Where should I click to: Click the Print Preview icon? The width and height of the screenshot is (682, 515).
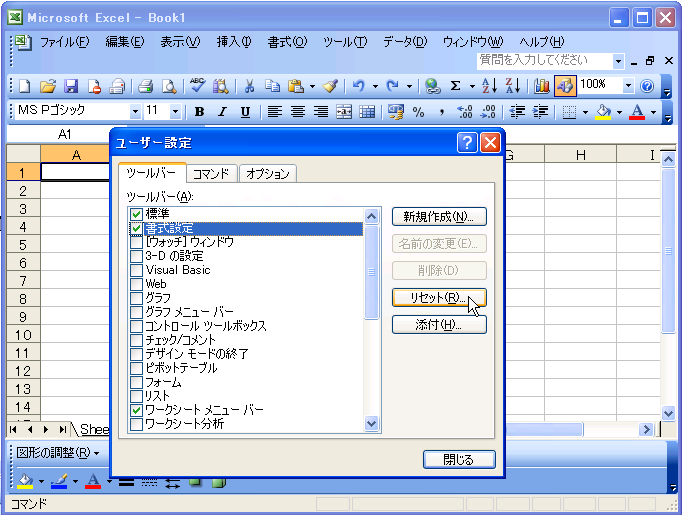pos(169,86)
